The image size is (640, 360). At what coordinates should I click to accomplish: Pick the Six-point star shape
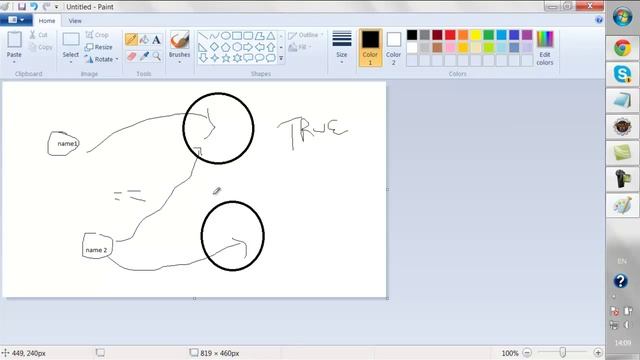coord(237,58)
